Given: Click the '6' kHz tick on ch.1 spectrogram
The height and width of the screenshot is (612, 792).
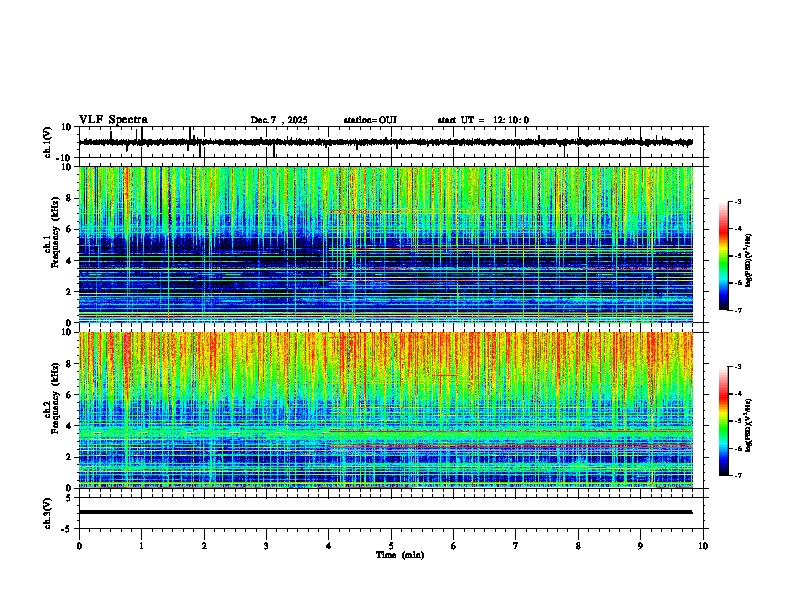Looking at the screenshot, I should pos(69,229).
